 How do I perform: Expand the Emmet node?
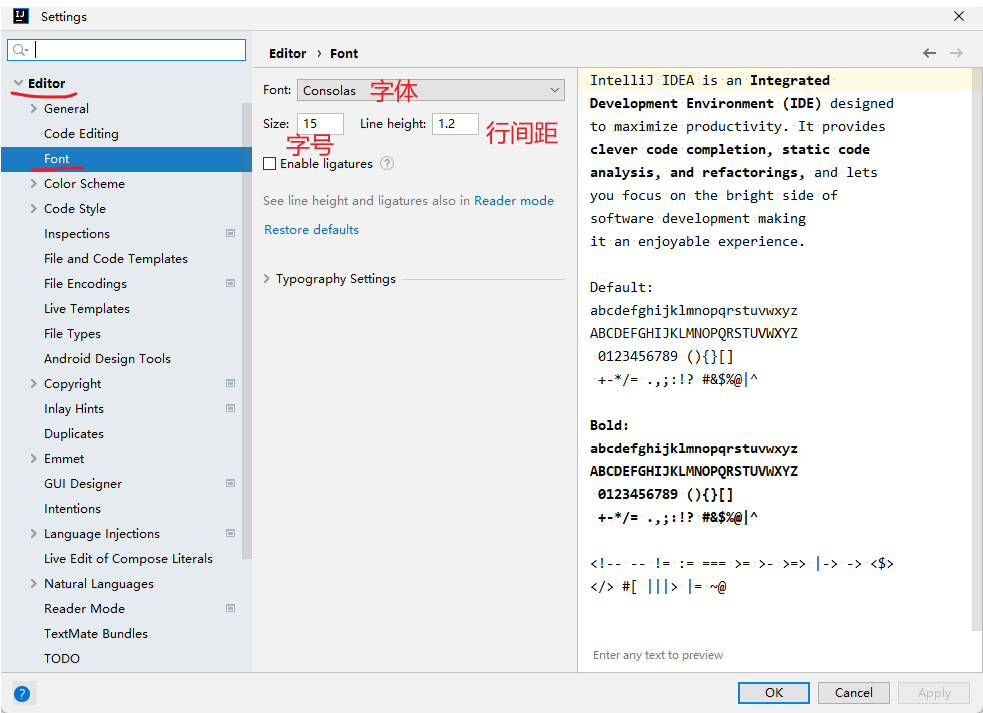(34, 458)
